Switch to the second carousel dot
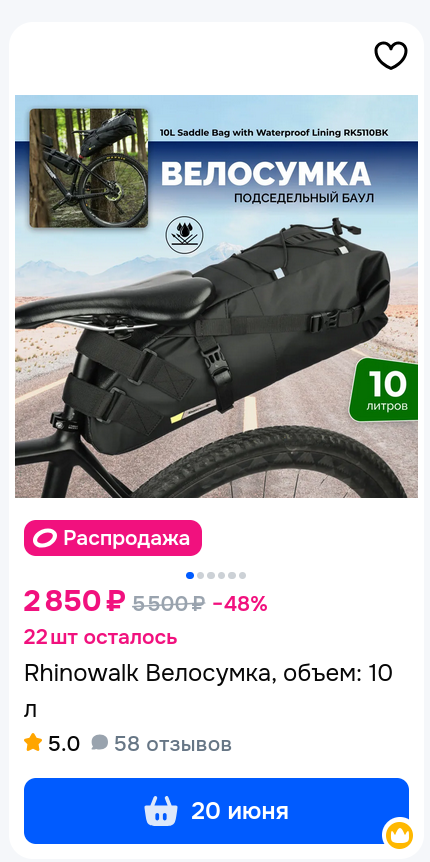The width and height of the screenshot is (430, 862). (200, 576)
